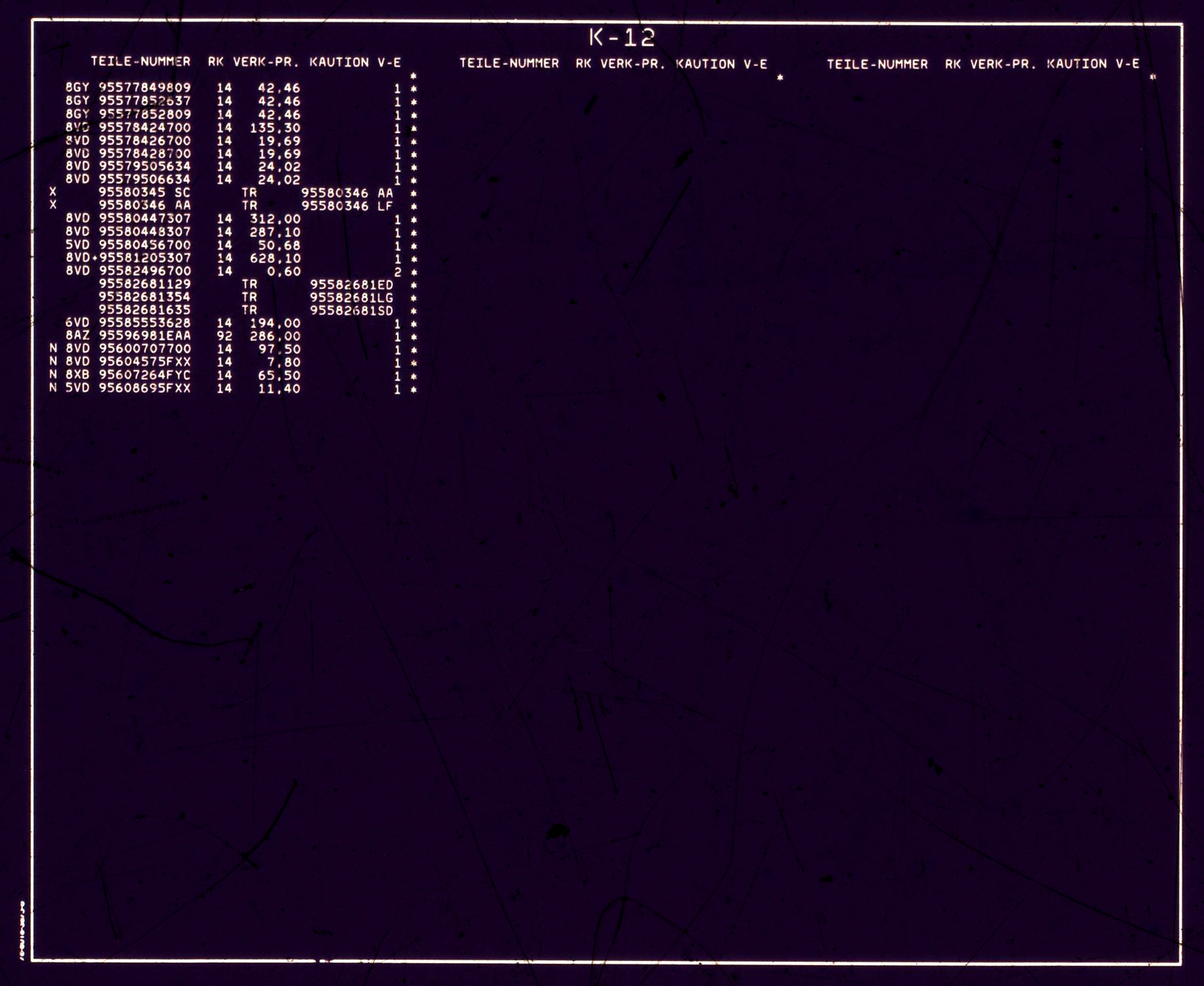
Task: Click the price 628,10
Action: click(x=275, y=258)
